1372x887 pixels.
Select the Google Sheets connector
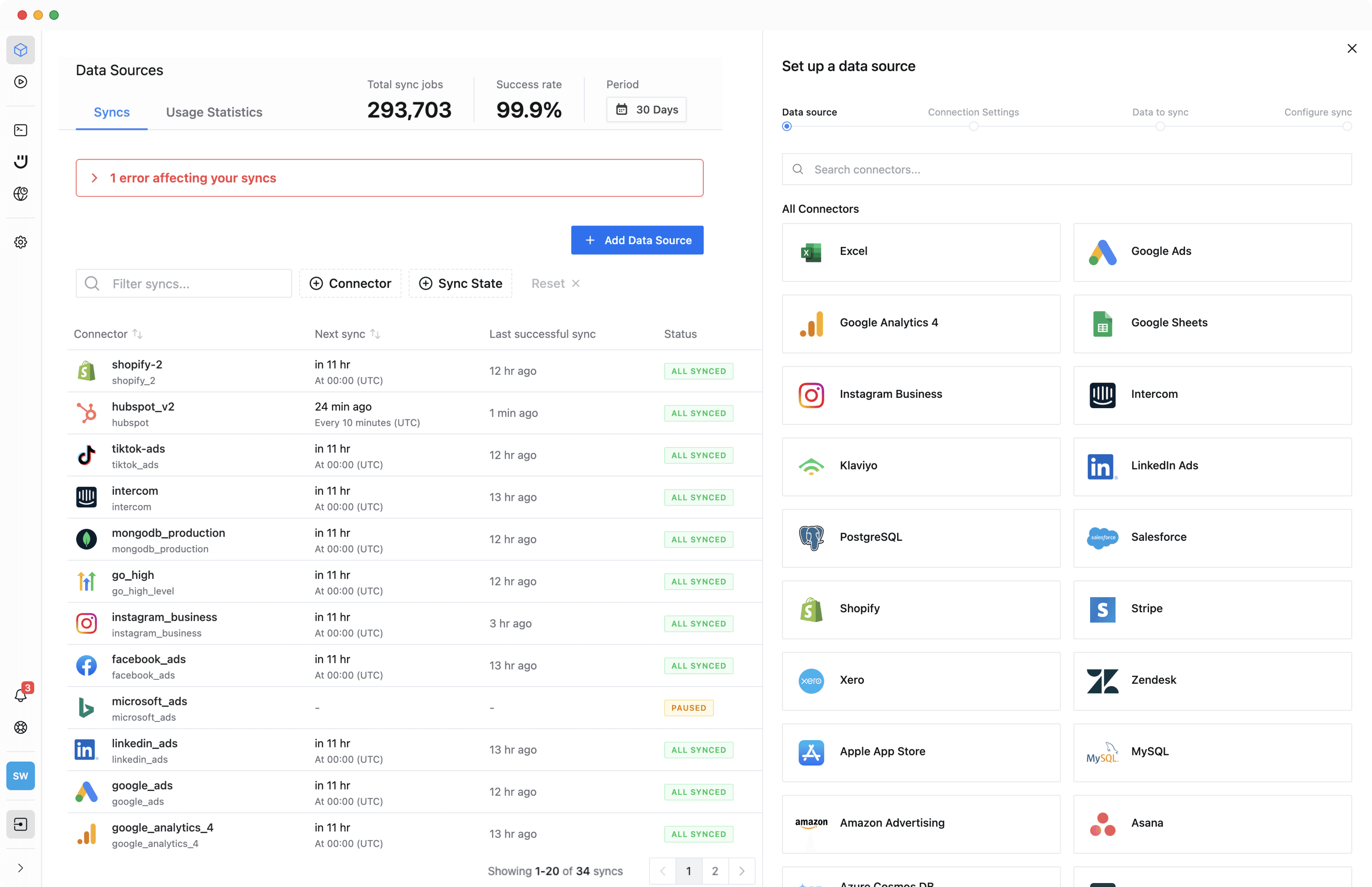(x=1213, y=324)
